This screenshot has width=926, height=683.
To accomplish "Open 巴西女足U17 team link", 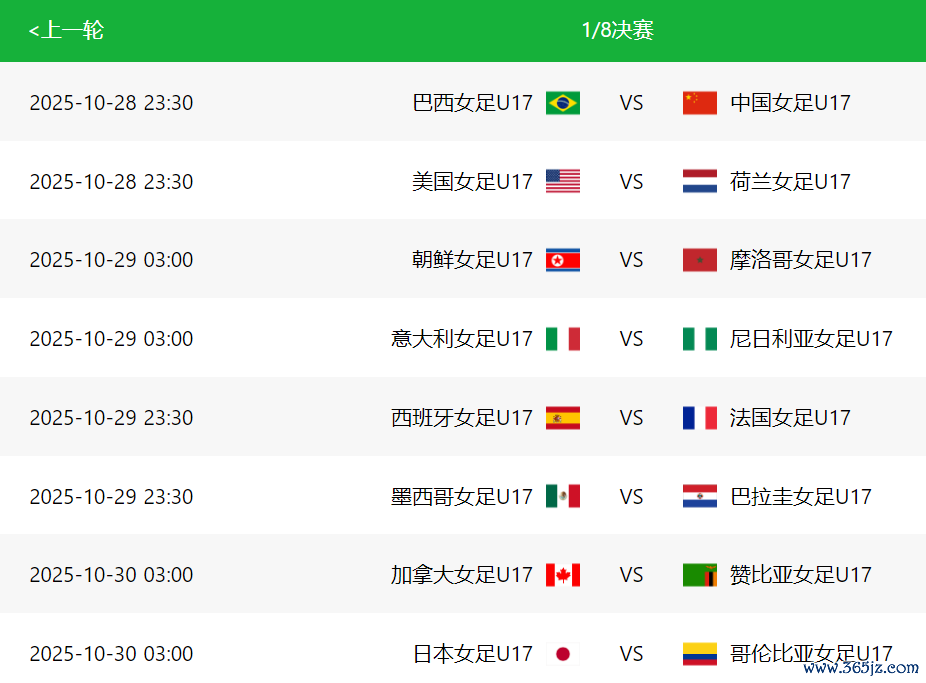I will (472, 103).
